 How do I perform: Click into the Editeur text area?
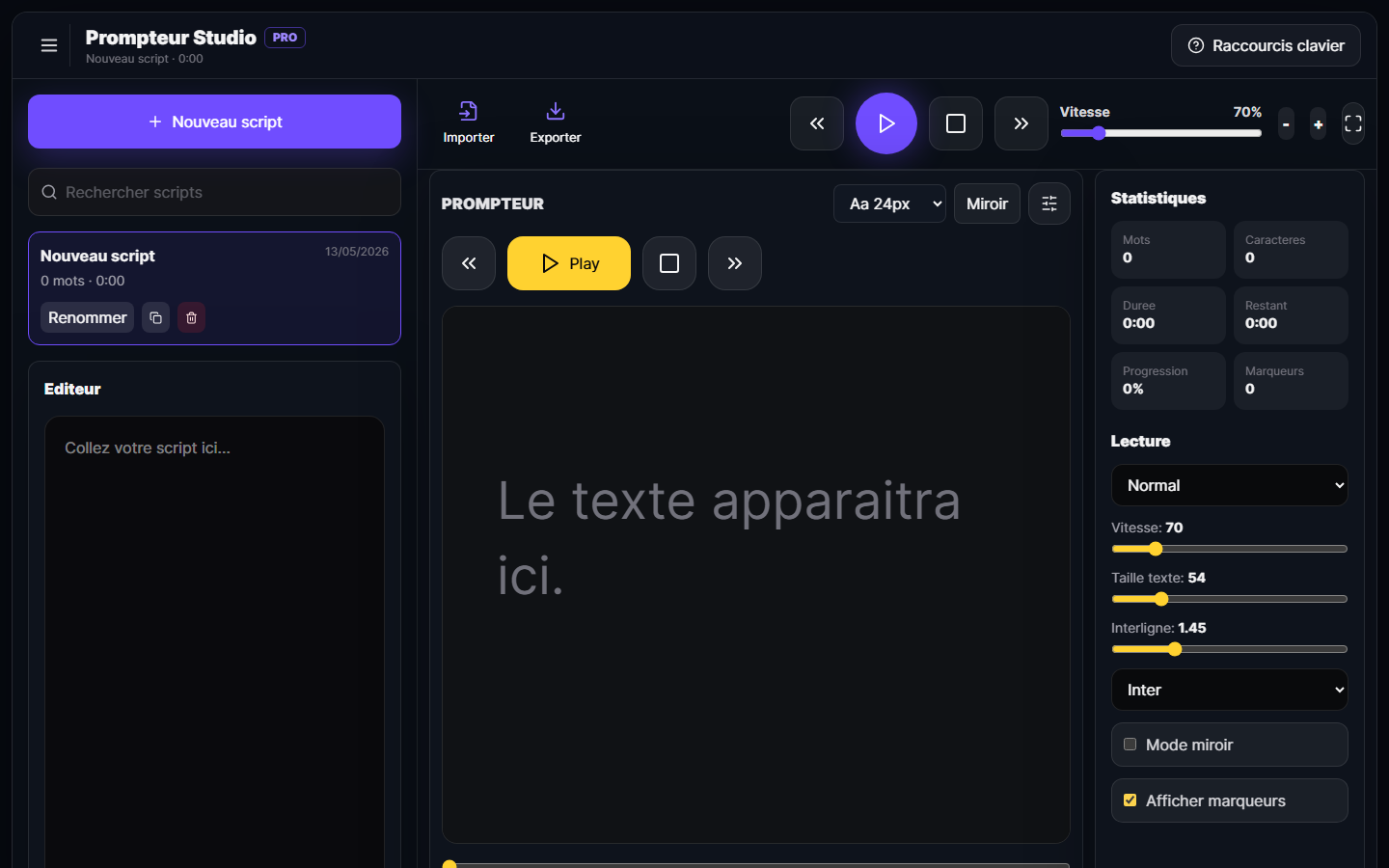(x=214, y=641)
